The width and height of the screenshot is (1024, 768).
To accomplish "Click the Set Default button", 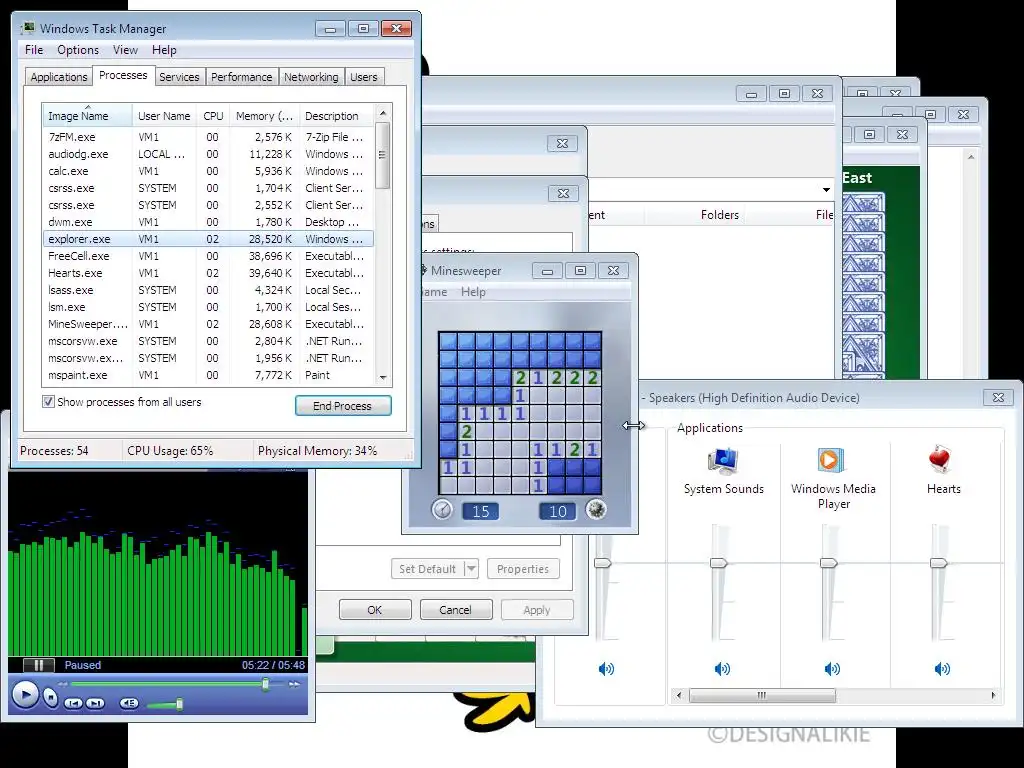I will tap(428, 569).
